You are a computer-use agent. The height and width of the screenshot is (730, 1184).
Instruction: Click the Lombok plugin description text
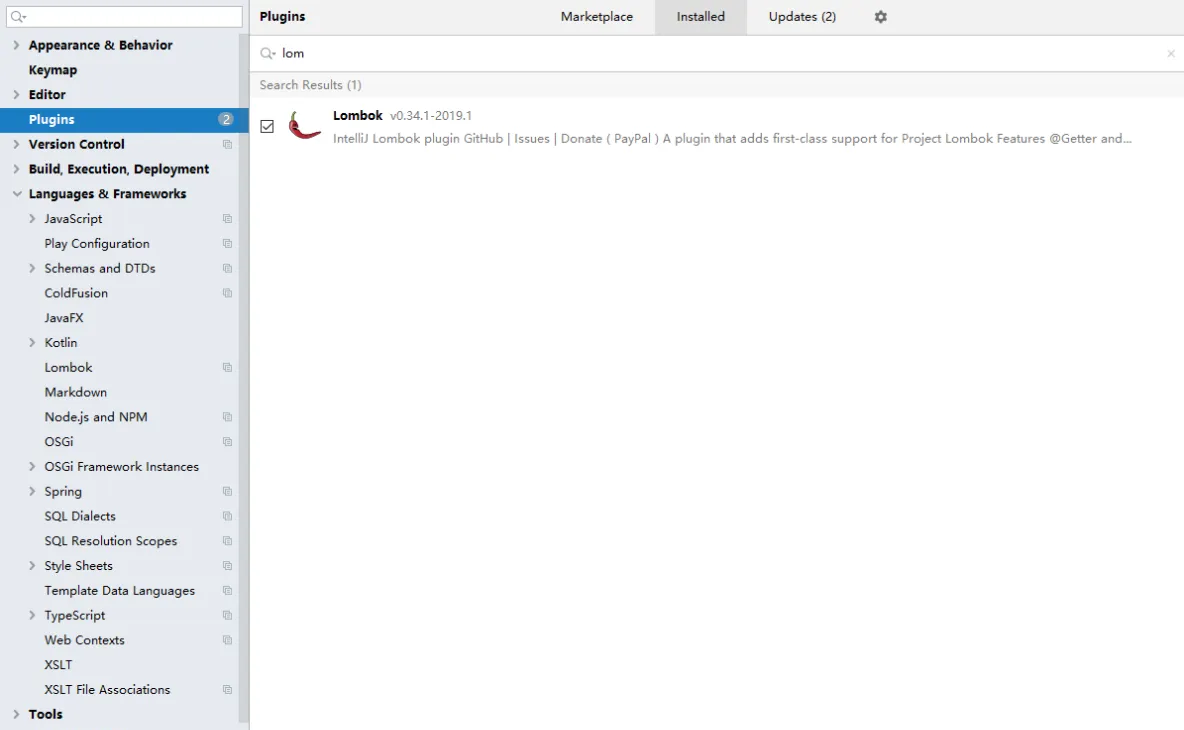tap(732, 139)
